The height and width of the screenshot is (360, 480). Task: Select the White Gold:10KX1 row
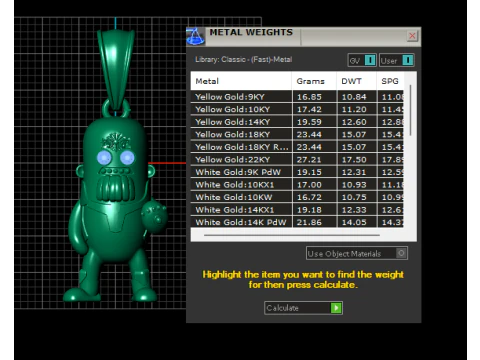pyautogui.click(x=297, y=185)
